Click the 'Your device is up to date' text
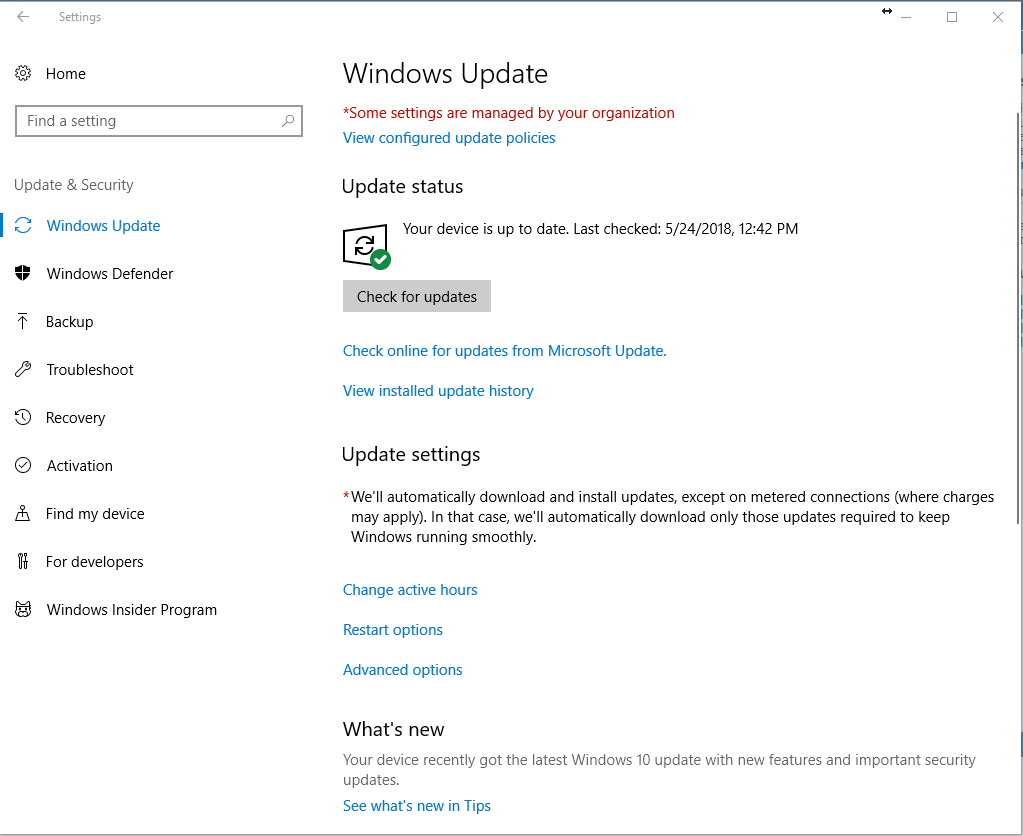 600,229
